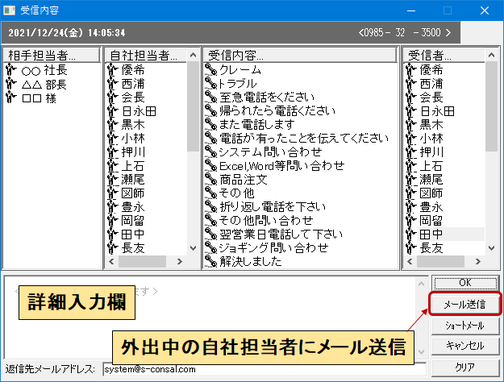
Task: Clear the form with クリア button
Action: (465, 367)
